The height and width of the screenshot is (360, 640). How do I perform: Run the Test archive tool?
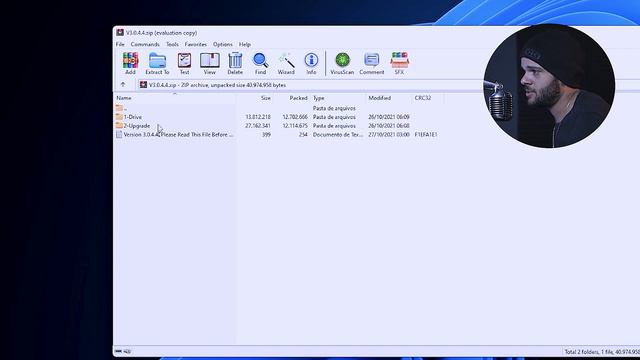(x=184, y=63)
